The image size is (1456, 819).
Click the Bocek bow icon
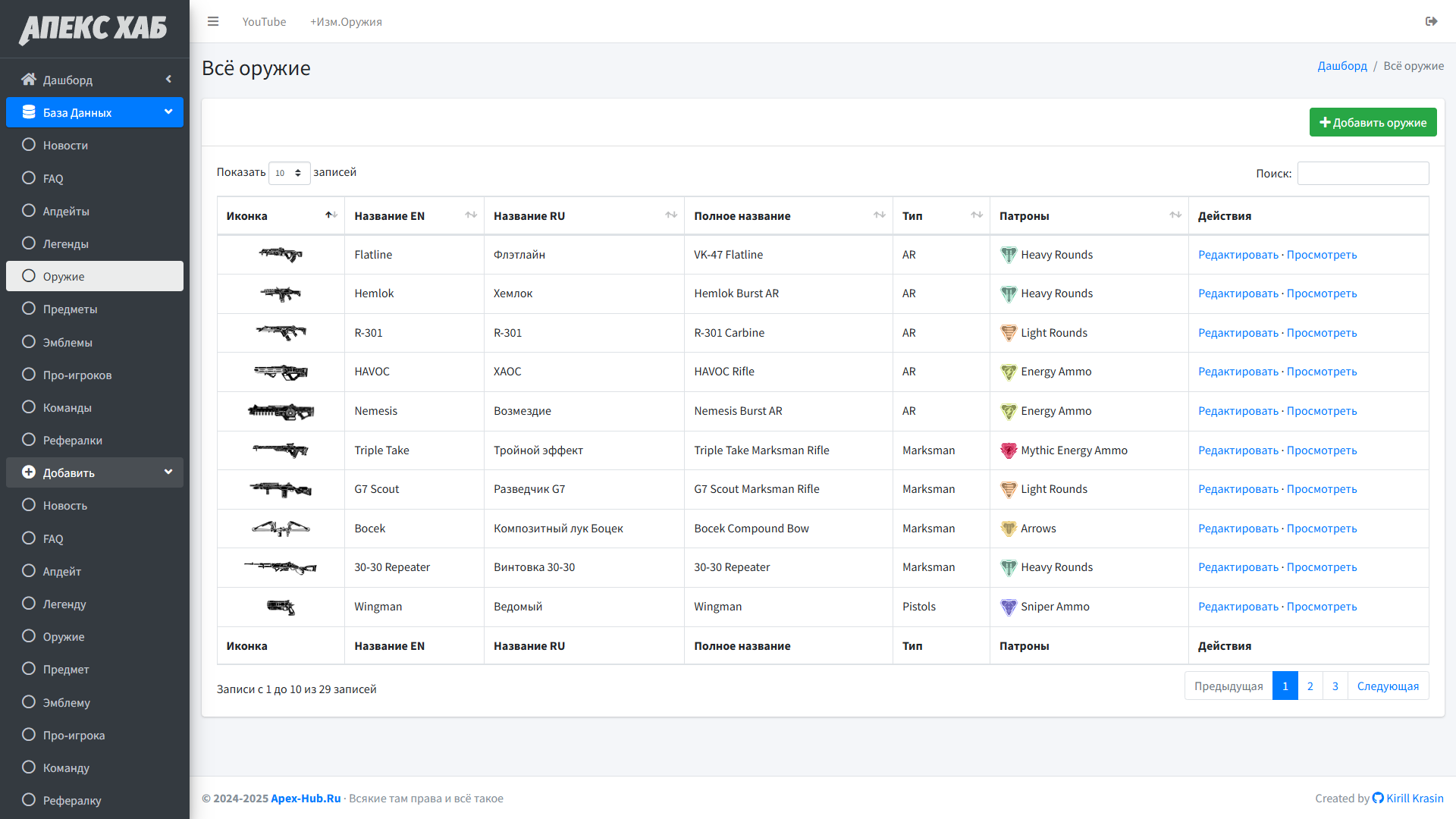(x=281, y=529)
